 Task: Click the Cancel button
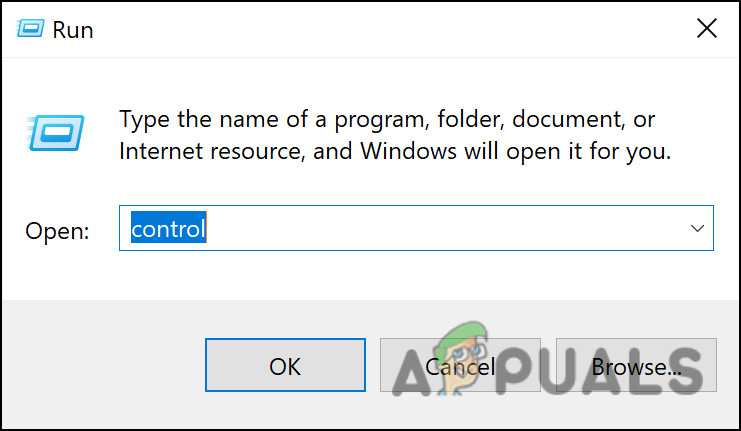(459, 366)
